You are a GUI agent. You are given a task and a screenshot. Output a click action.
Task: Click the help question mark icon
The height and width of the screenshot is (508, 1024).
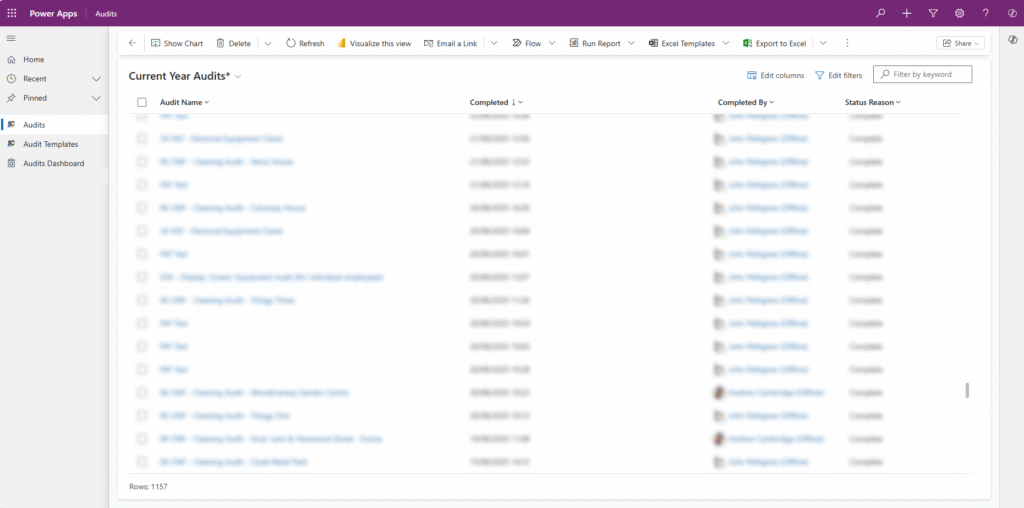[985, 13]
